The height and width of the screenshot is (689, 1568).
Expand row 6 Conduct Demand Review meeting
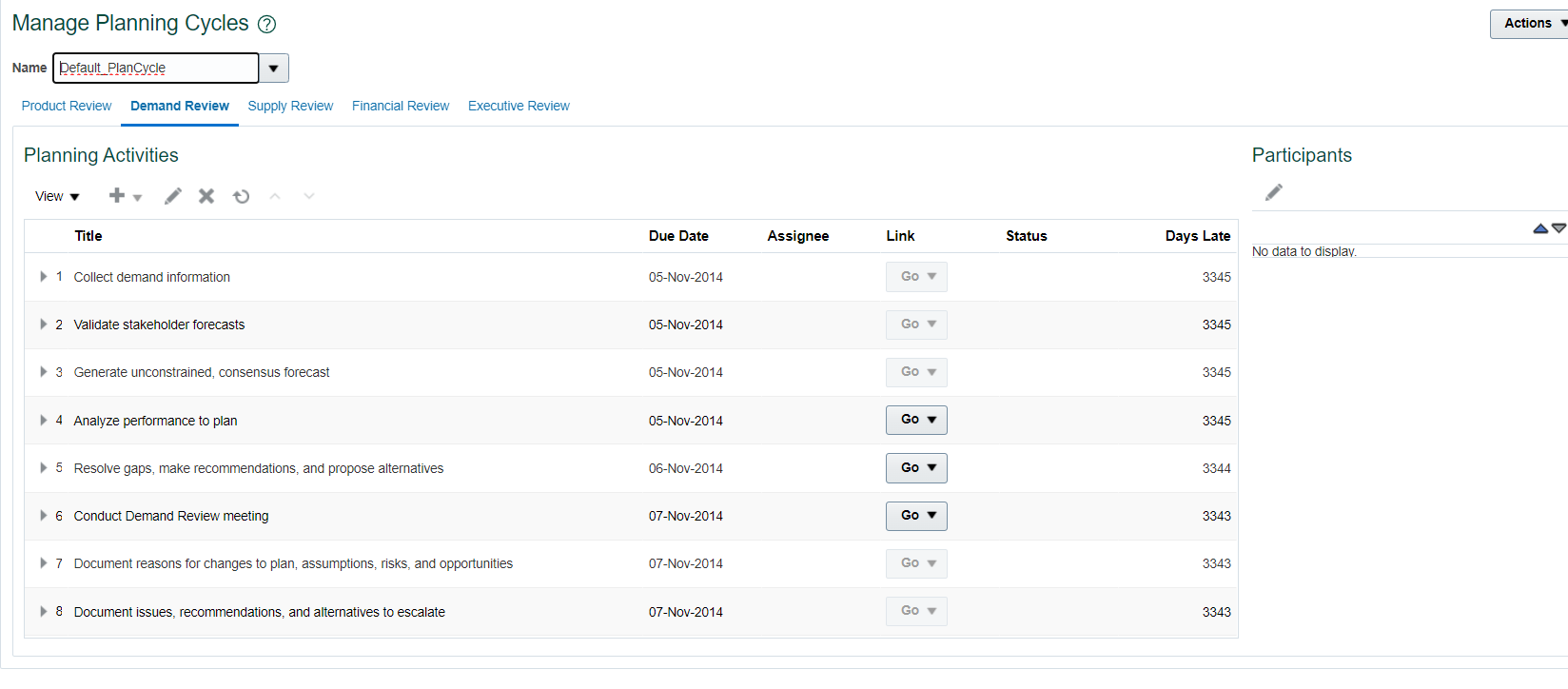tap(43, 516)
